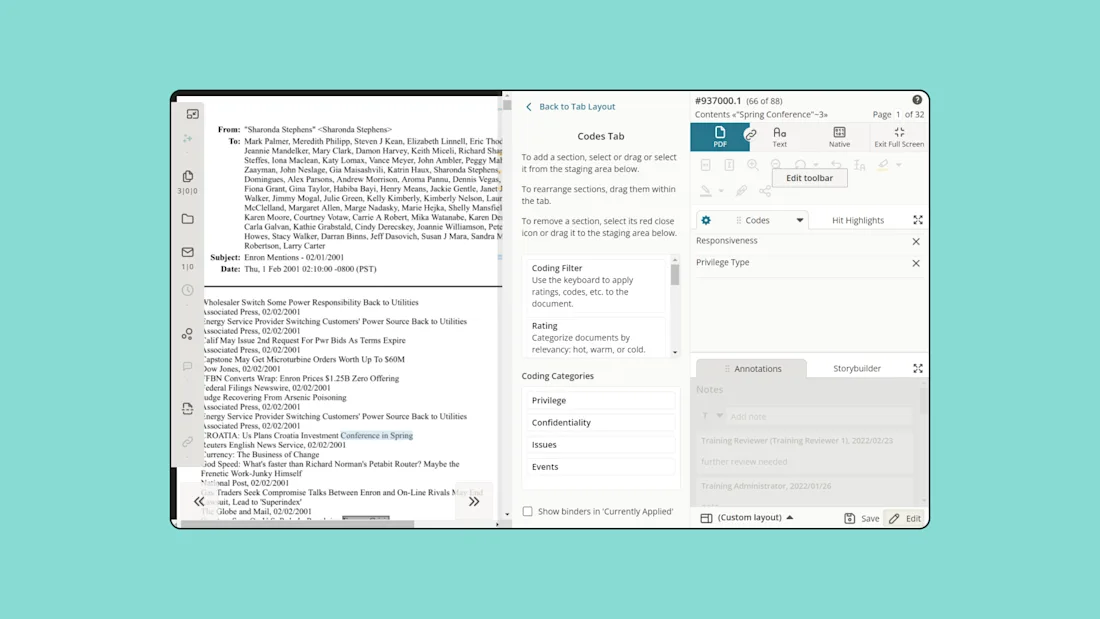Screen dimensions: 1100x619
Task: Open the duplicates documents sidebar icon
Action: tap(187, 176)
